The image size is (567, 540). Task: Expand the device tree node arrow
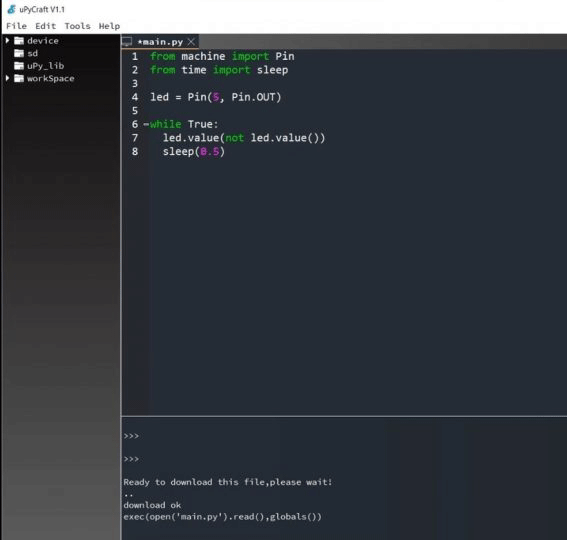click(7, 41)
